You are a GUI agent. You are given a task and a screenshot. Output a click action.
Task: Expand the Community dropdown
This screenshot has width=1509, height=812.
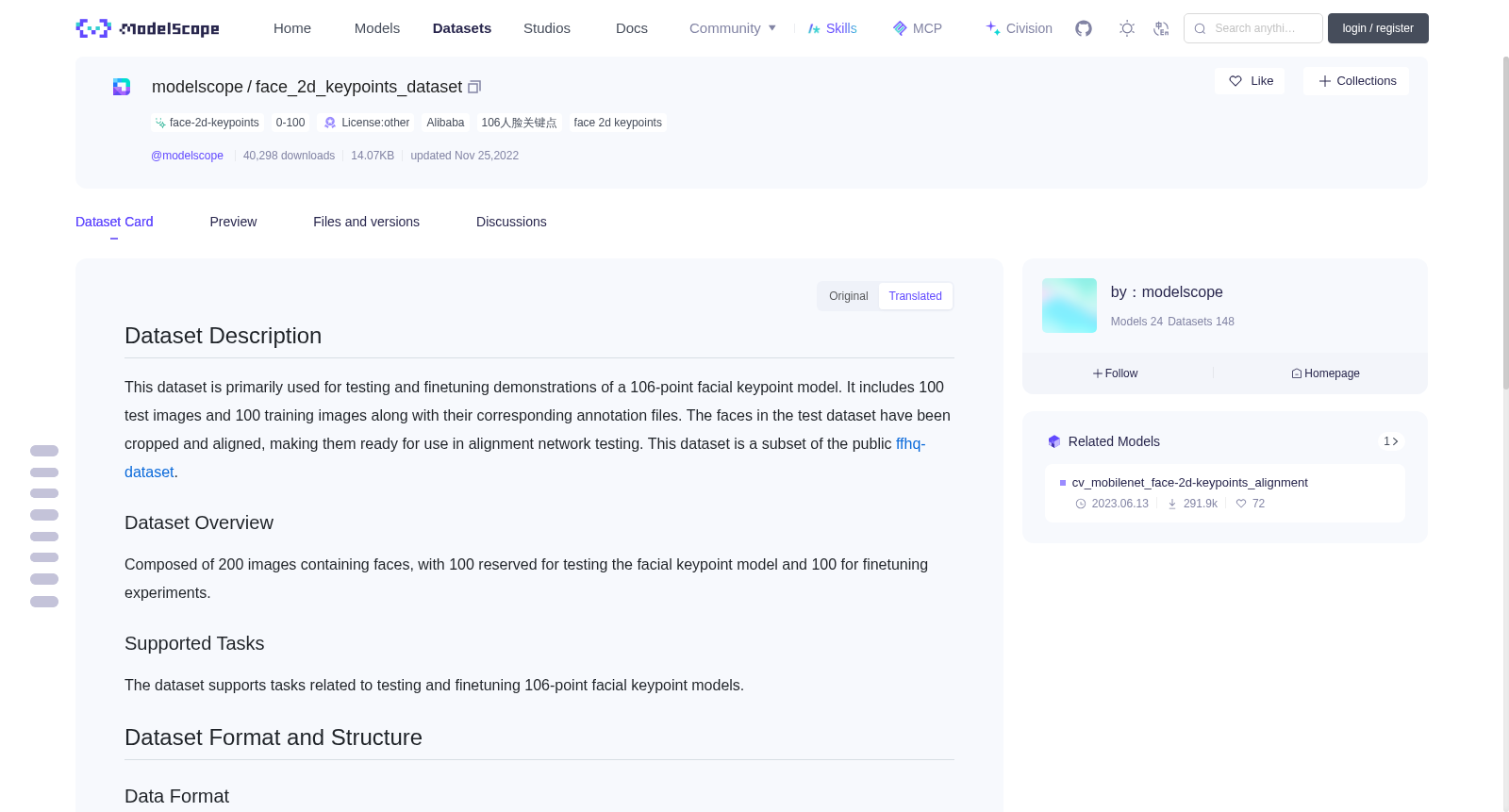[733, 28]
